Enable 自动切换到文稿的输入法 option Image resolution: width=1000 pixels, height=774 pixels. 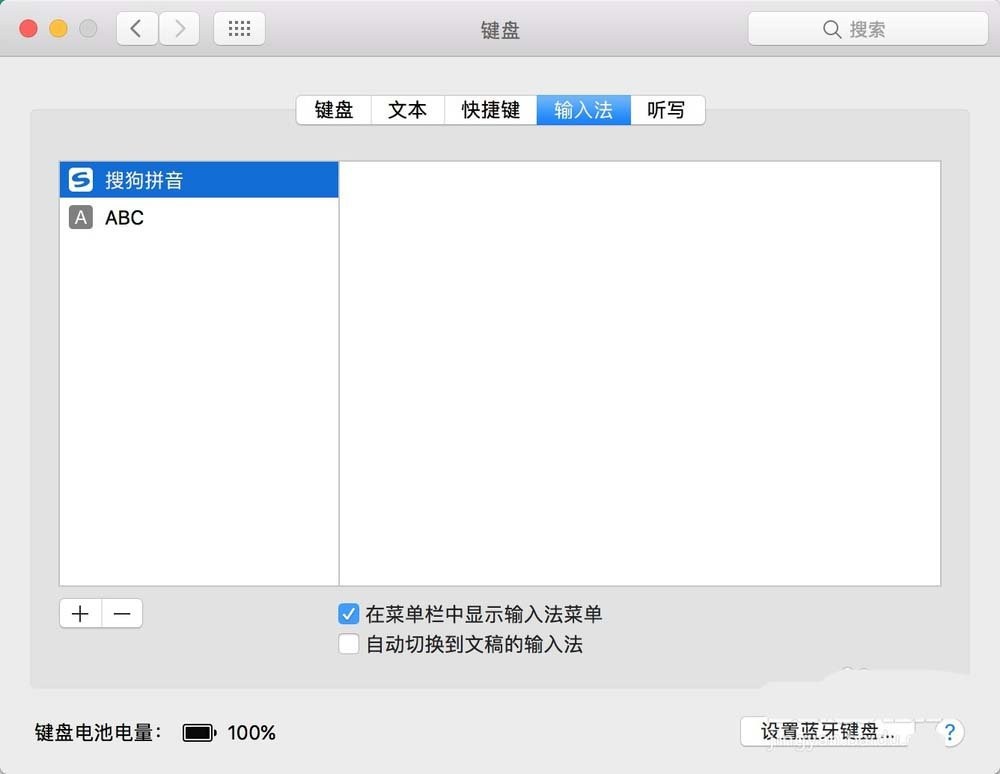tap(348, 644)
